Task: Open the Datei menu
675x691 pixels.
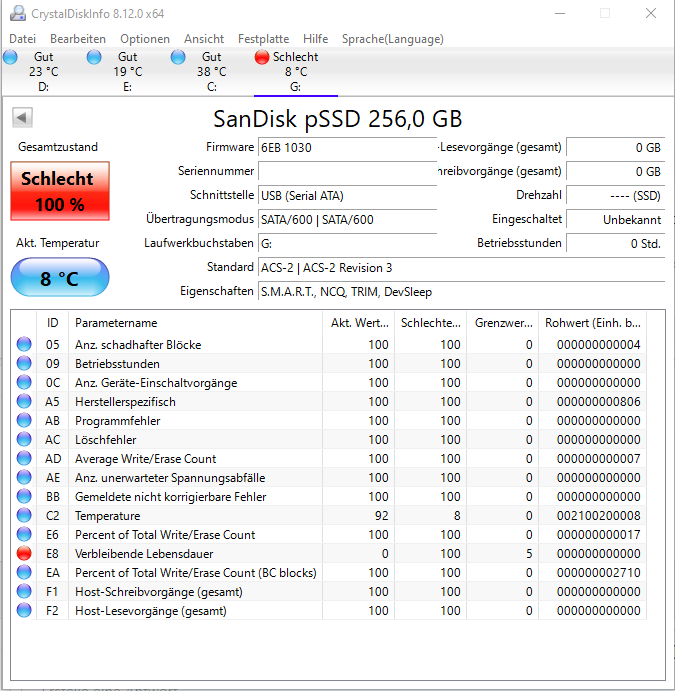Action: click(22, 39)
